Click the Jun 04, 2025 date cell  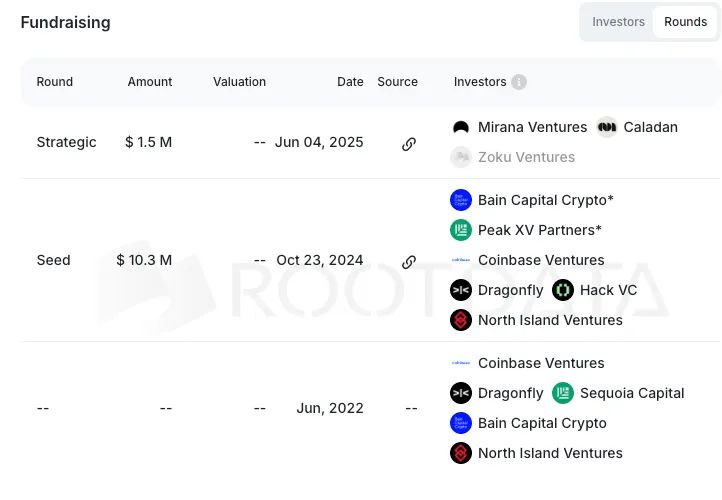tap(319, 142)
